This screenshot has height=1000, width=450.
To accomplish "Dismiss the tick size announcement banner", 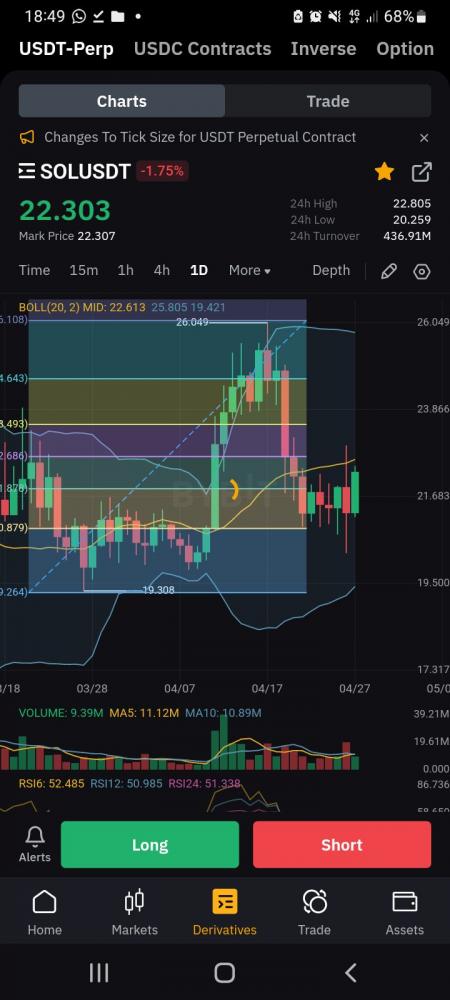I will tap(424, 138).
